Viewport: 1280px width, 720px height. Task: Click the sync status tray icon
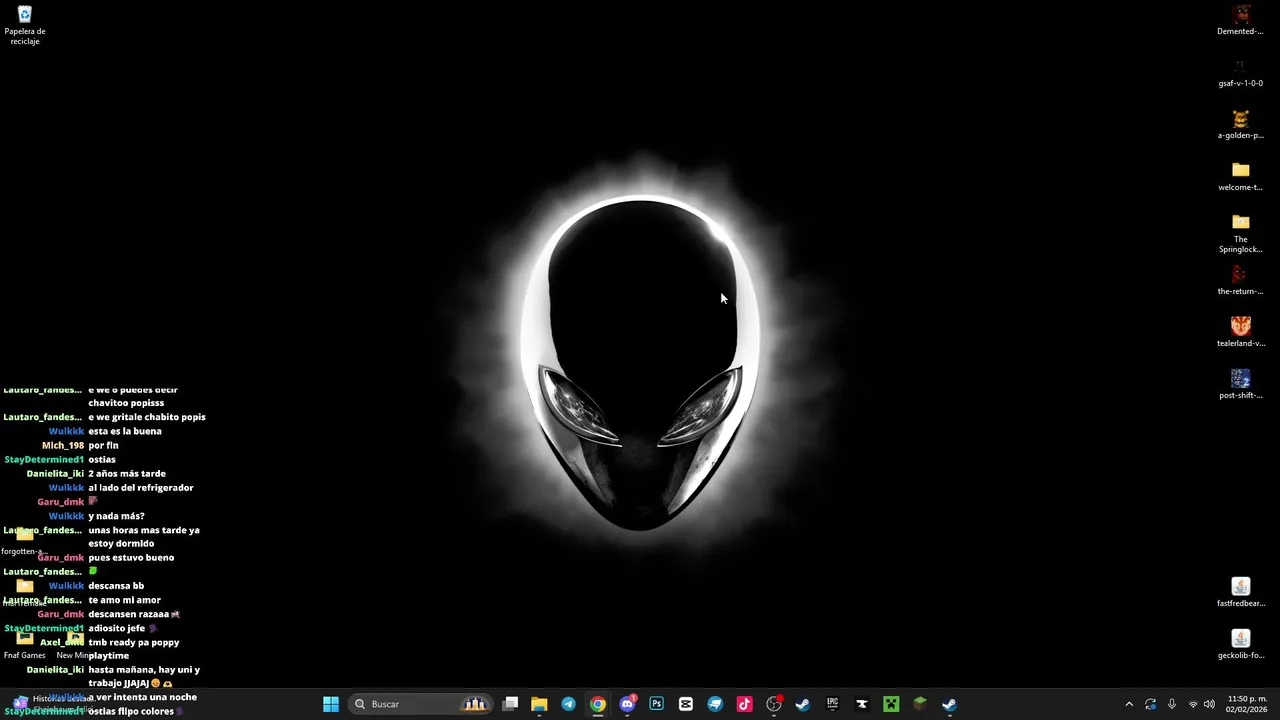click(1150, 704)
